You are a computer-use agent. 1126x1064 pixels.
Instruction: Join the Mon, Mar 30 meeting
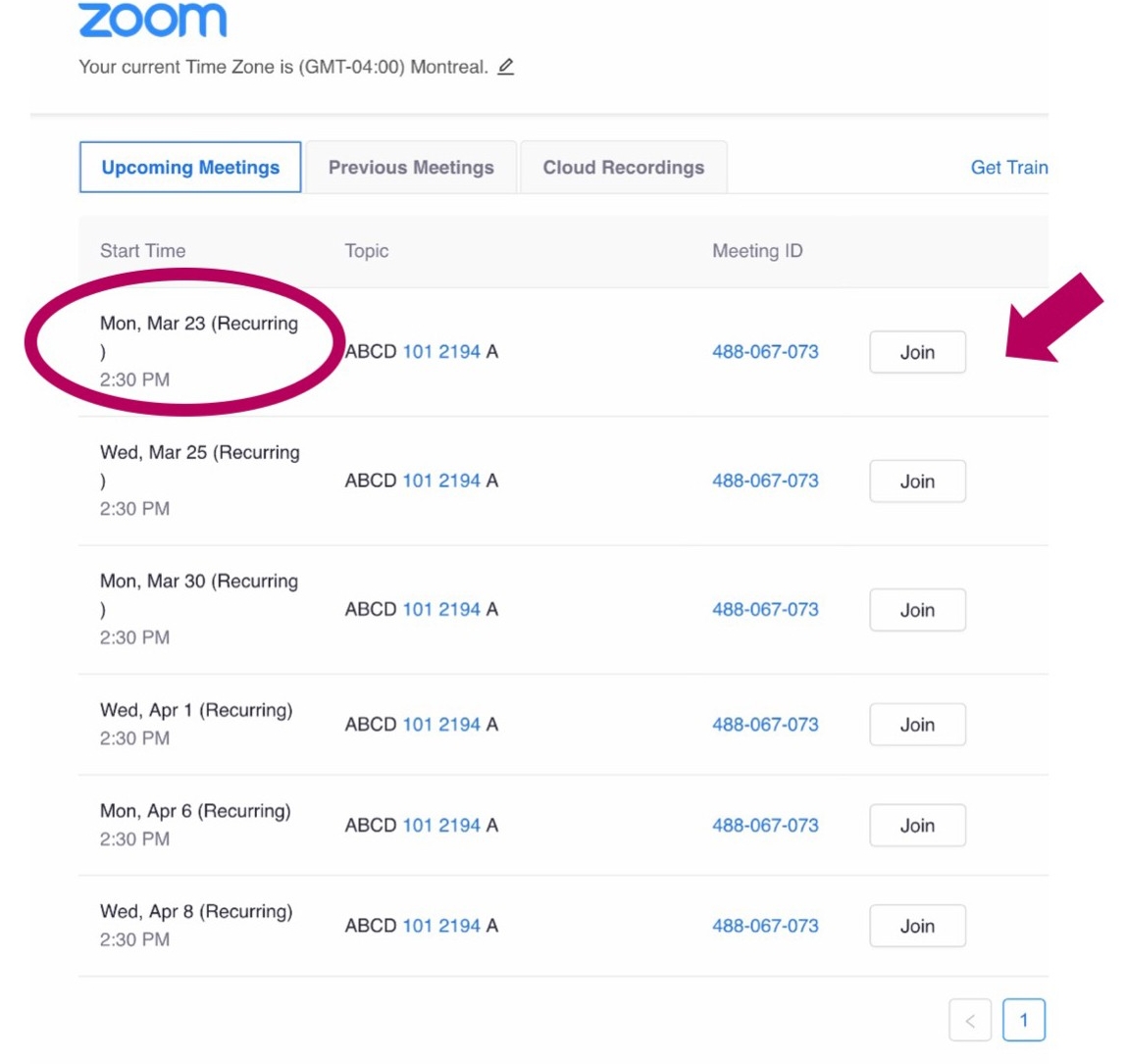[x=917, y=610]
